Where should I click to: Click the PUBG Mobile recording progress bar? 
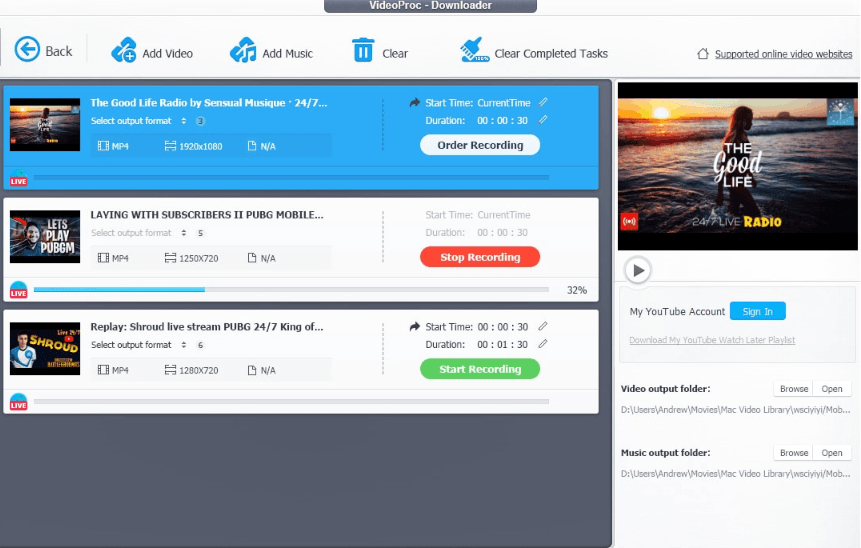coord(291,290)
